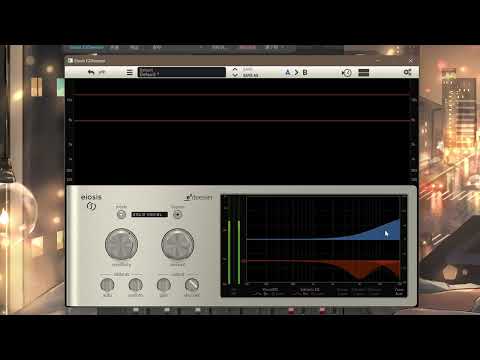Viewport: 480px width, 360px height.
Task: Click the second small knob beside auto
Action: tap(135, 285)
